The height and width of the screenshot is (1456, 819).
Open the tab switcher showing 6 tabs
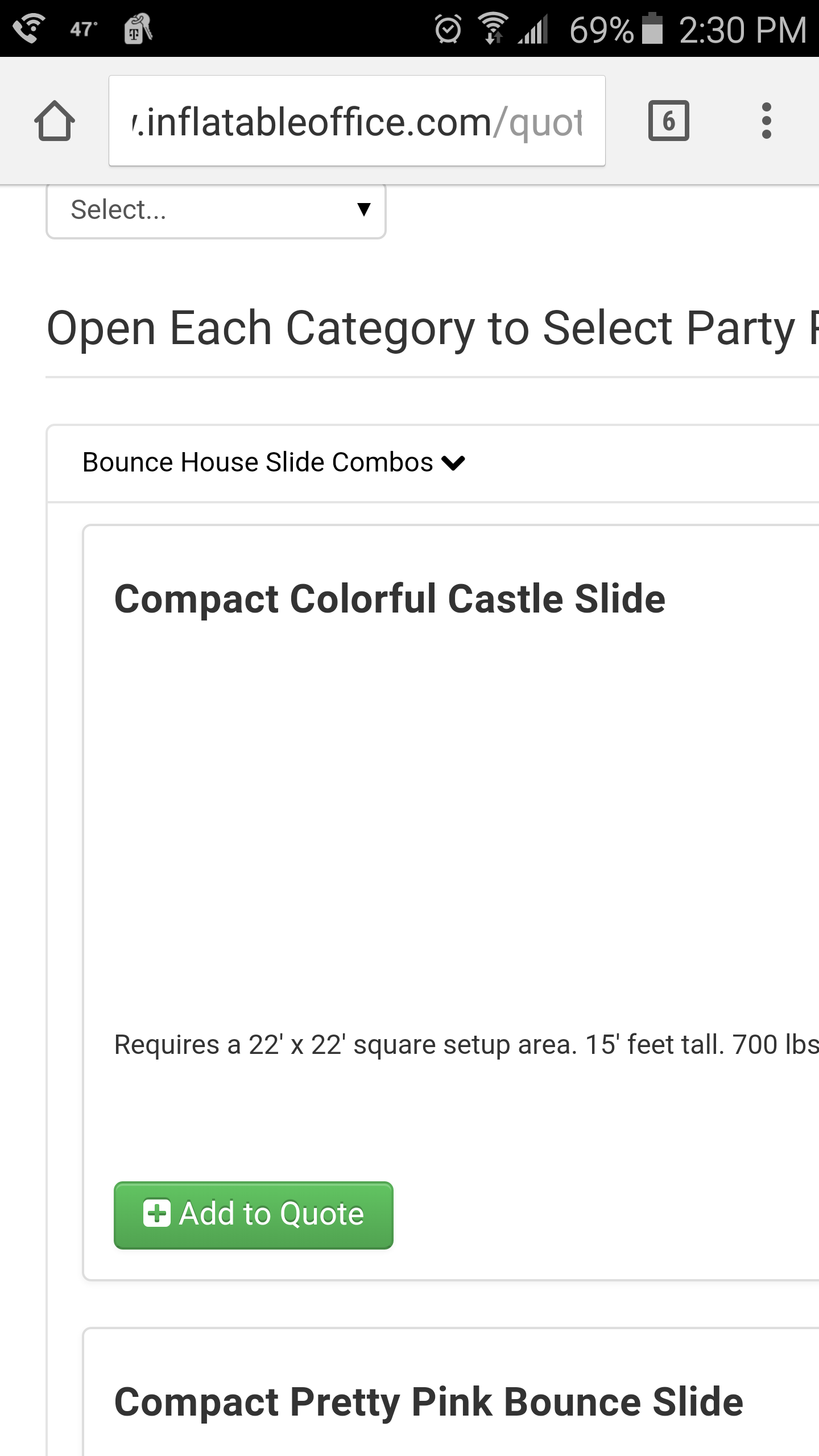pyautogui.click(x=668, y=121)
